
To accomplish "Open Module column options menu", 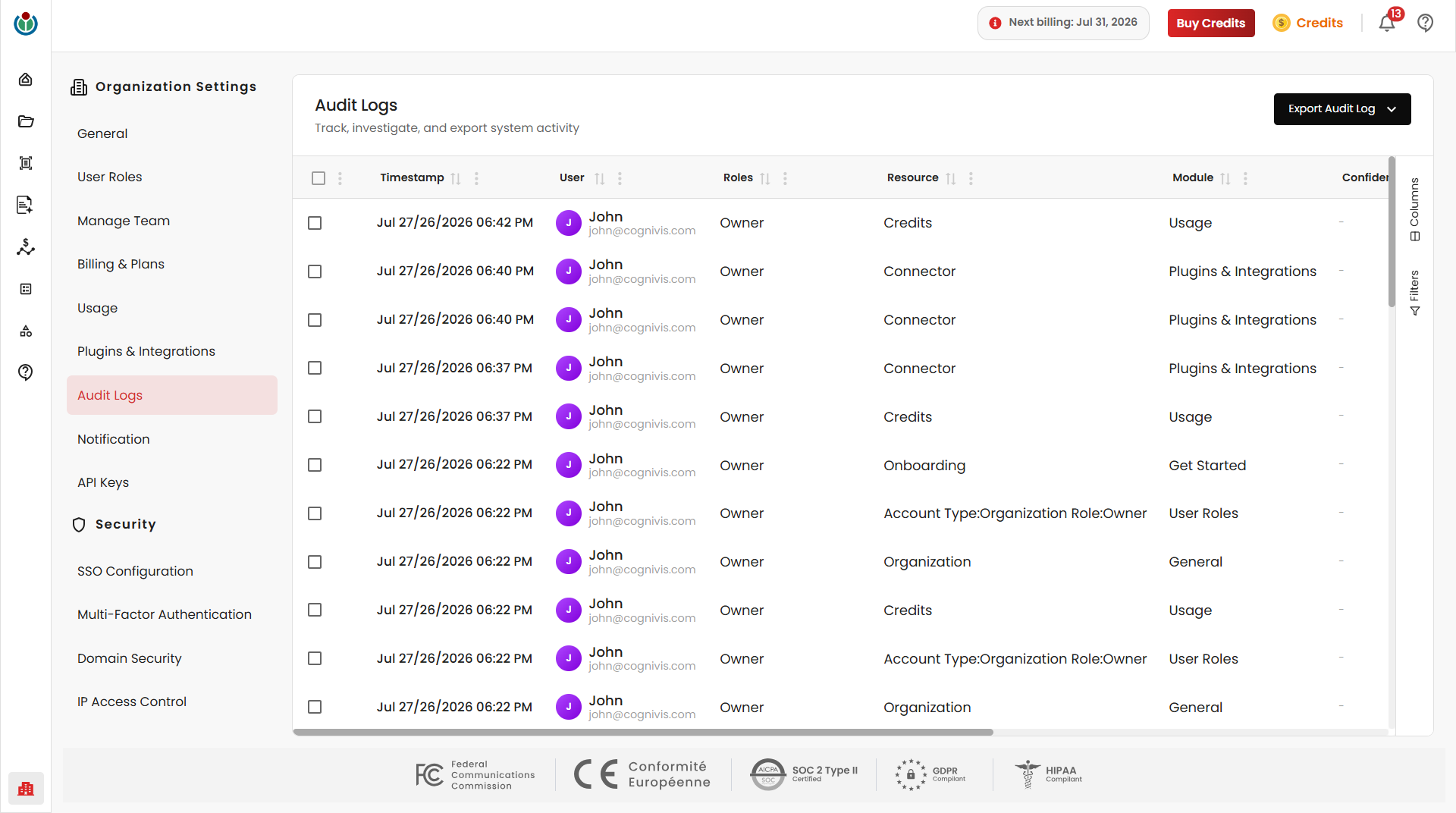I will tap(1245, 178).
